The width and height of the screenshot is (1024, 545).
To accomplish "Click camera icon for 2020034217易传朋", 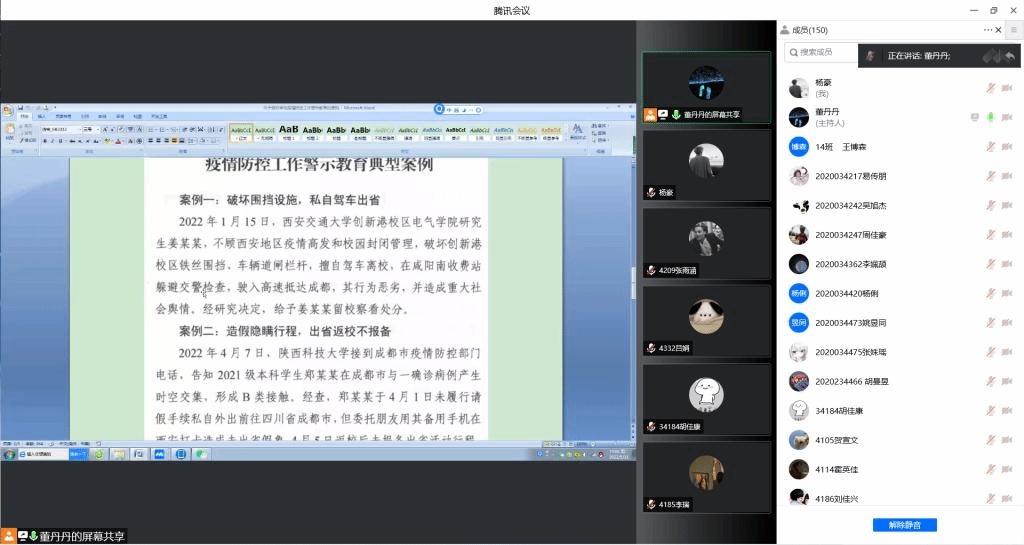I will click(1006, 176).
